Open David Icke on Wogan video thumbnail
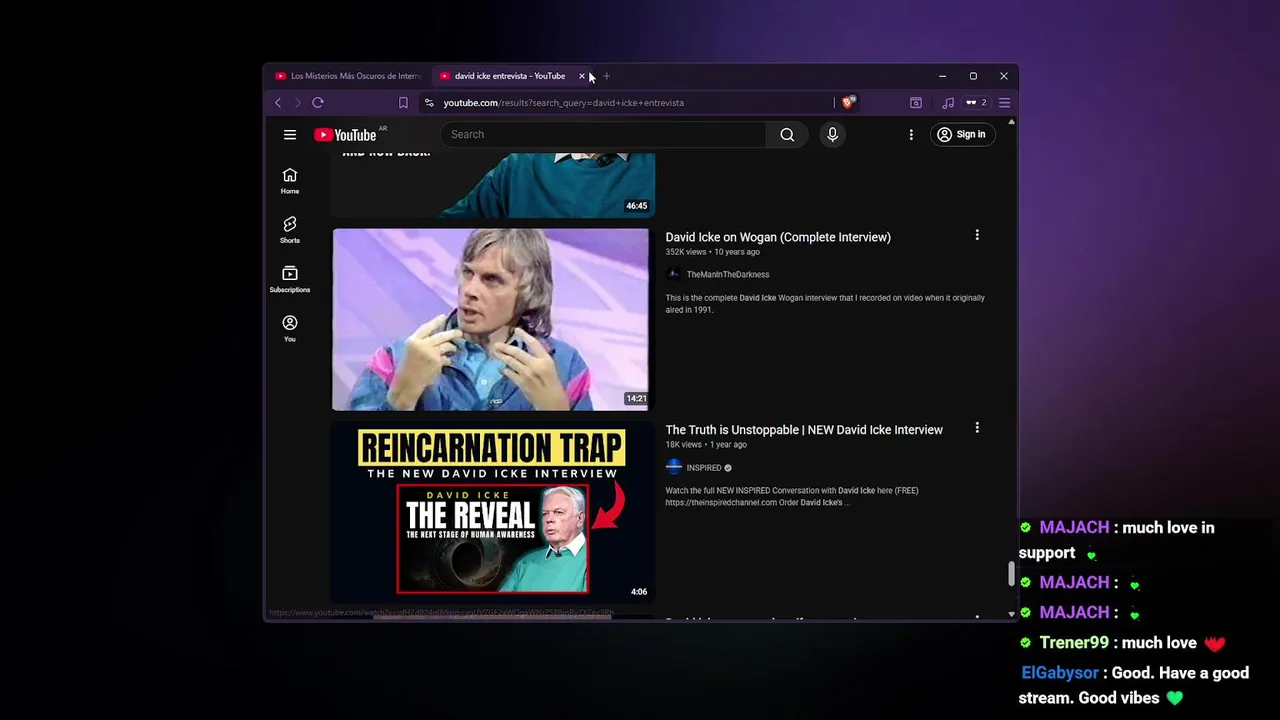 click(x=490, y=319)
